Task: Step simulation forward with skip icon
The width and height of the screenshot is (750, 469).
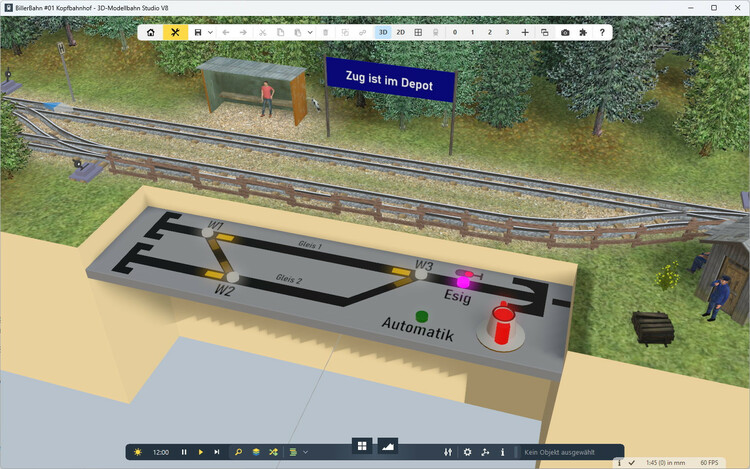Action: (x=217, y=452)
